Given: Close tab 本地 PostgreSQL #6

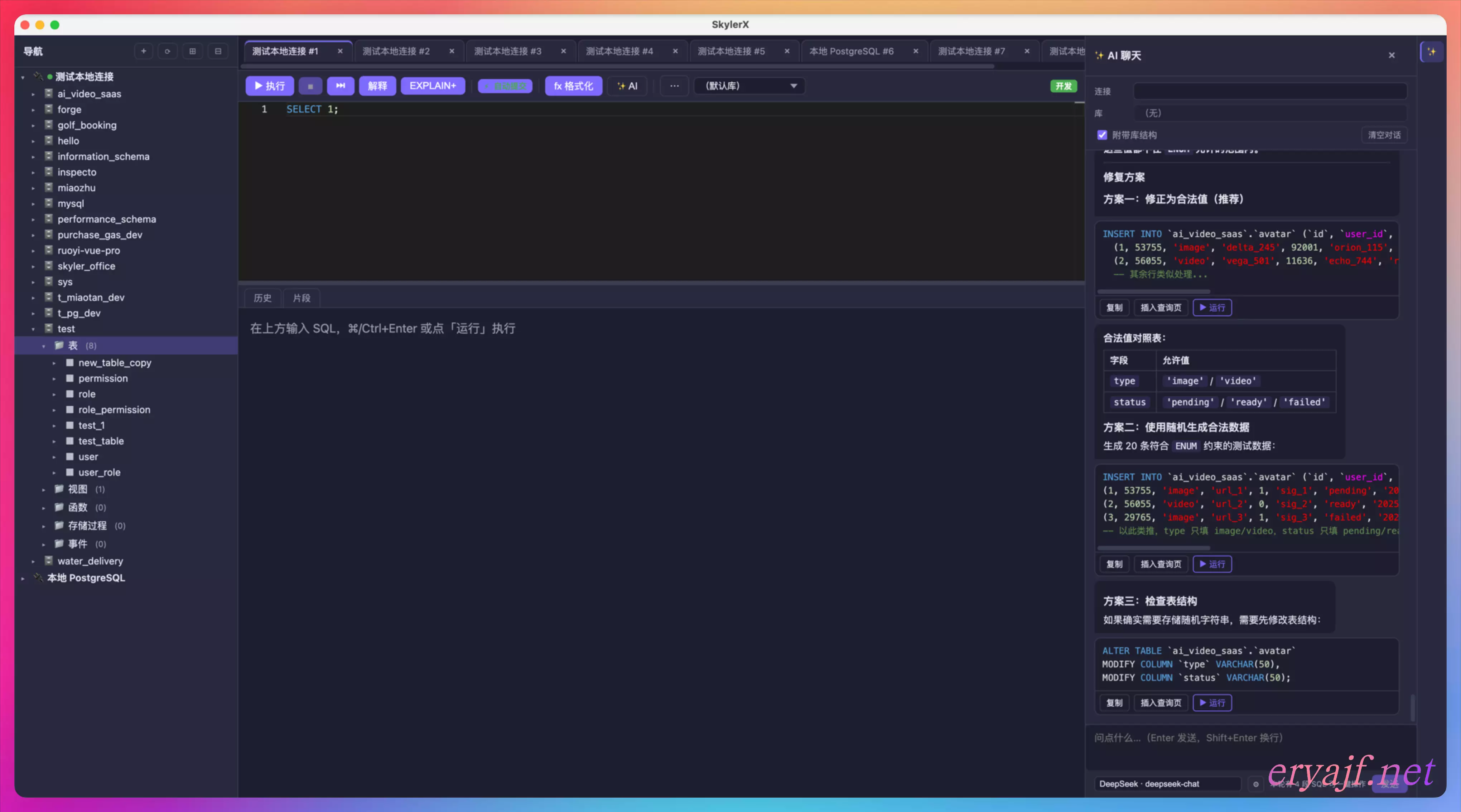Looking at the screenshot, I should (x=915, y=51).
